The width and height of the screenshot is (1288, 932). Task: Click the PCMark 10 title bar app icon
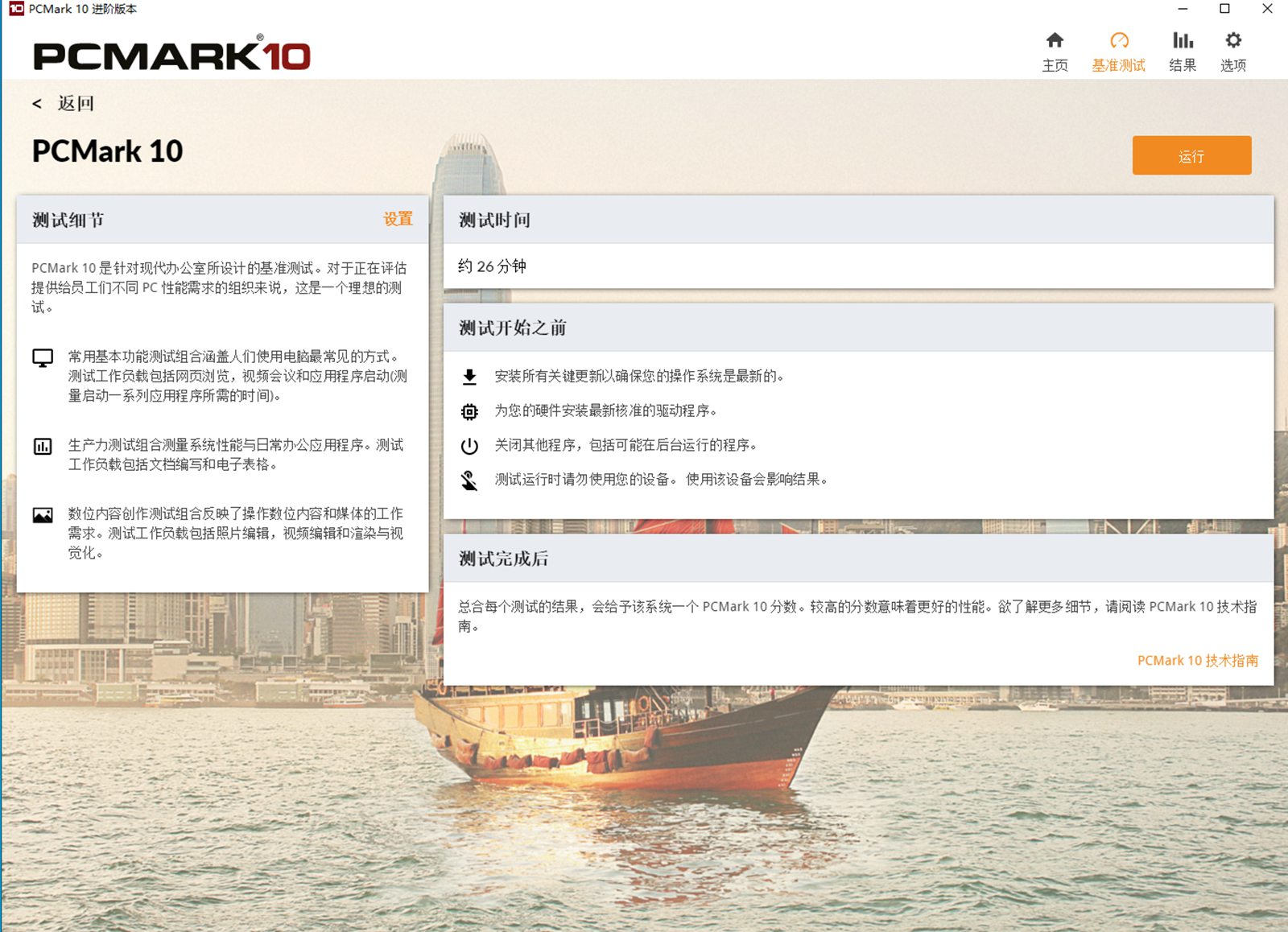point(16,9)
